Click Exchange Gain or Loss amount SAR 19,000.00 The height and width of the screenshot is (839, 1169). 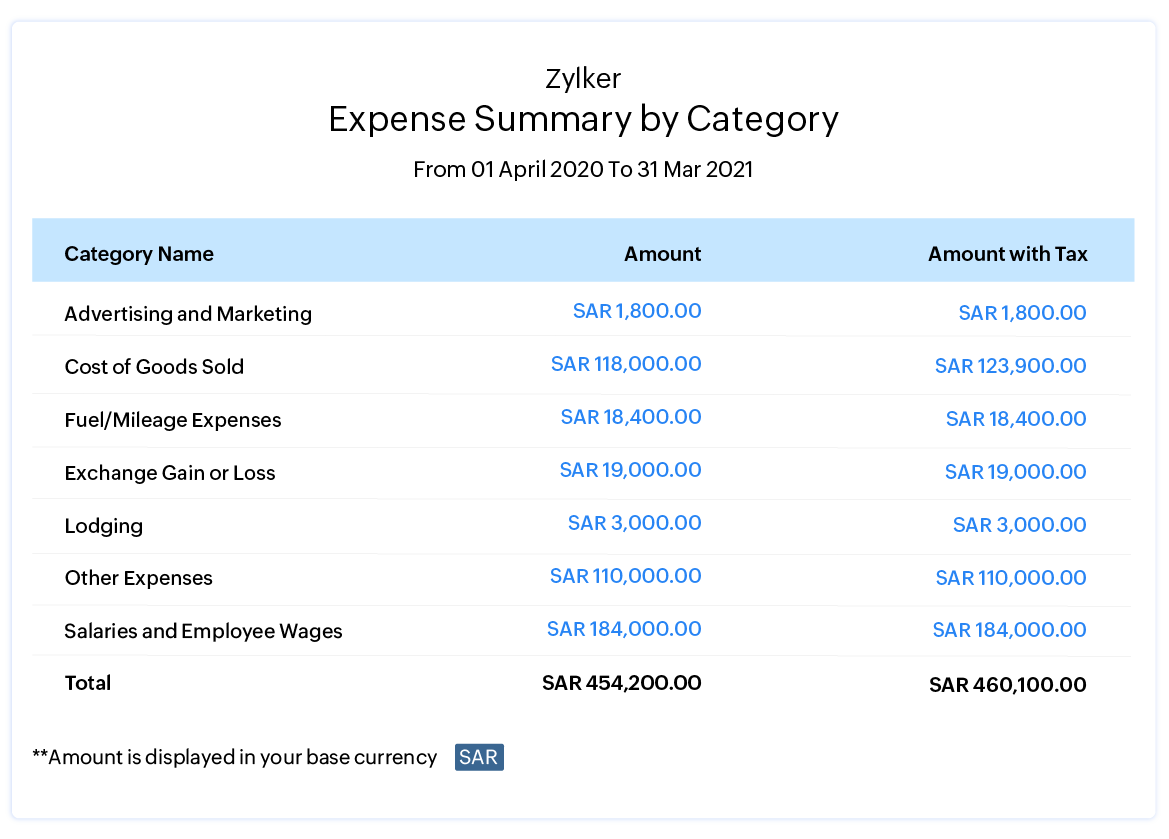(x=630, y=470)
